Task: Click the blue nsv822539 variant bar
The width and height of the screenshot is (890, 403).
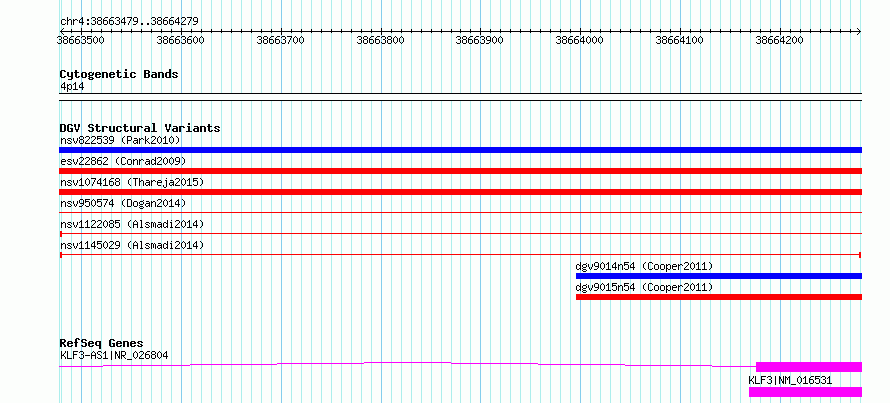Action: coord(460,150)
